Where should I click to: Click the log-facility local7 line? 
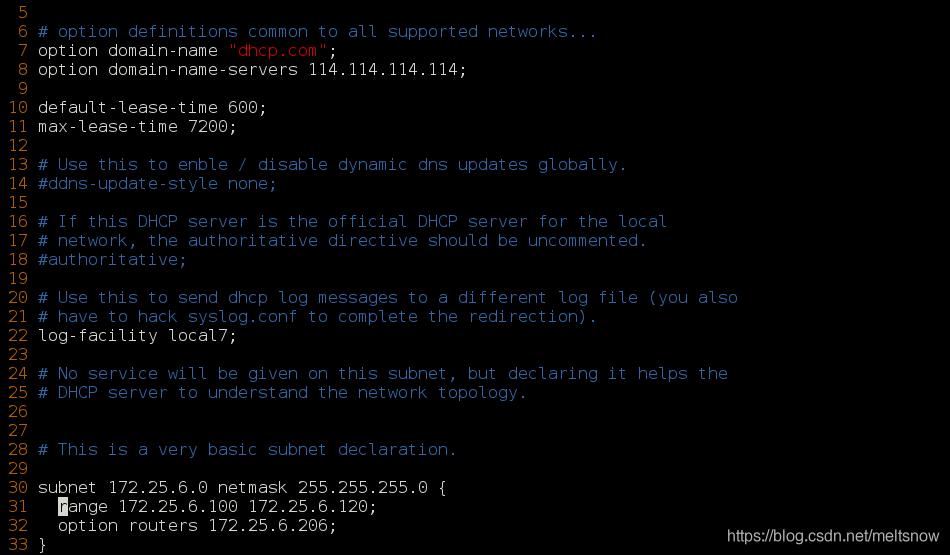(137, 335)
